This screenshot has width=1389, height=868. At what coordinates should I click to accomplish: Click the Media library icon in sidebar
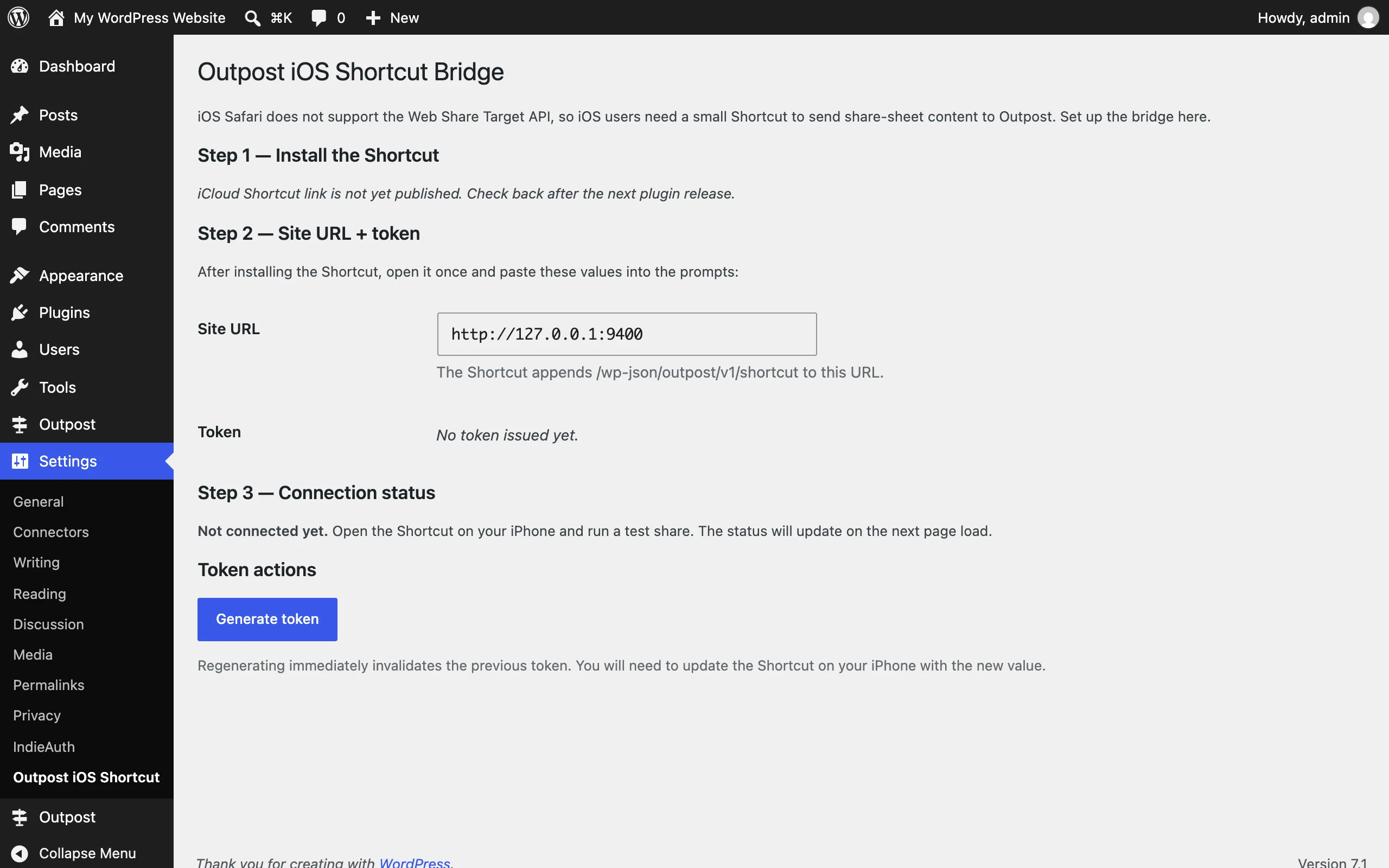20,152
